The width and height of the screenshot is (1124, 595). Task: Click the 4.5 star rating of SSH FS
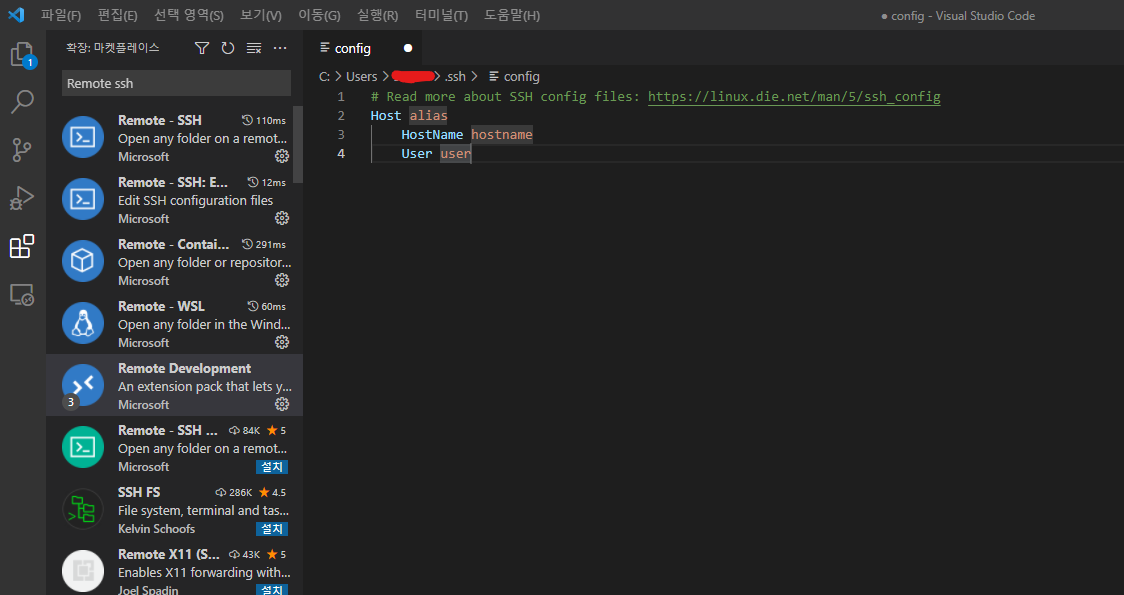(272, 492)
